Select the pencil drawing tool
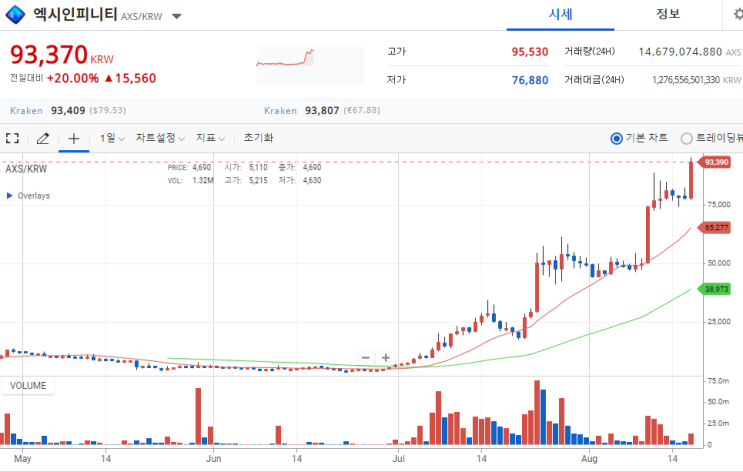743x472 pixels. [x=43, y=138]
